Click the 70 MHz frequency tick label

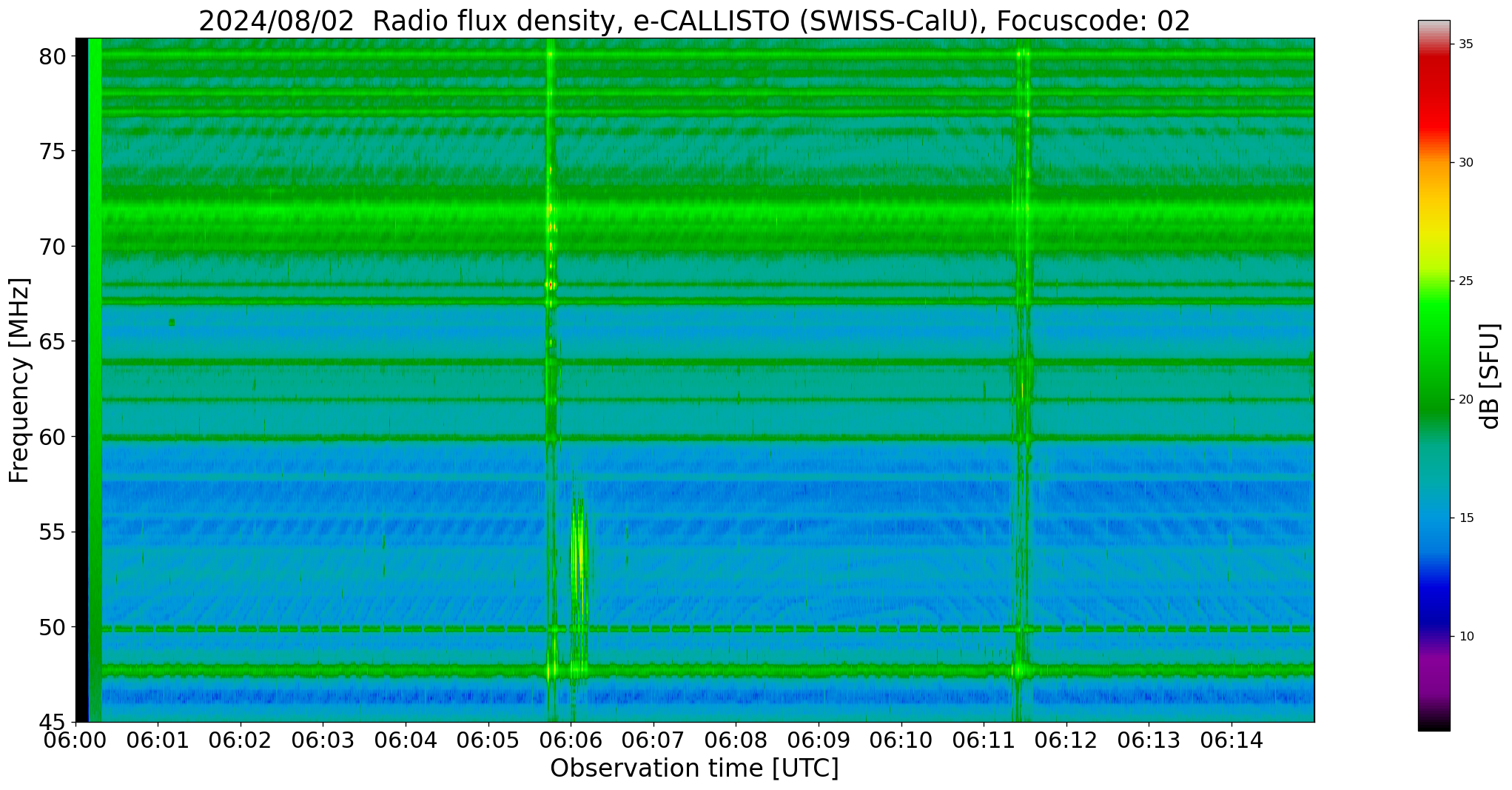[x=53, y=247]
